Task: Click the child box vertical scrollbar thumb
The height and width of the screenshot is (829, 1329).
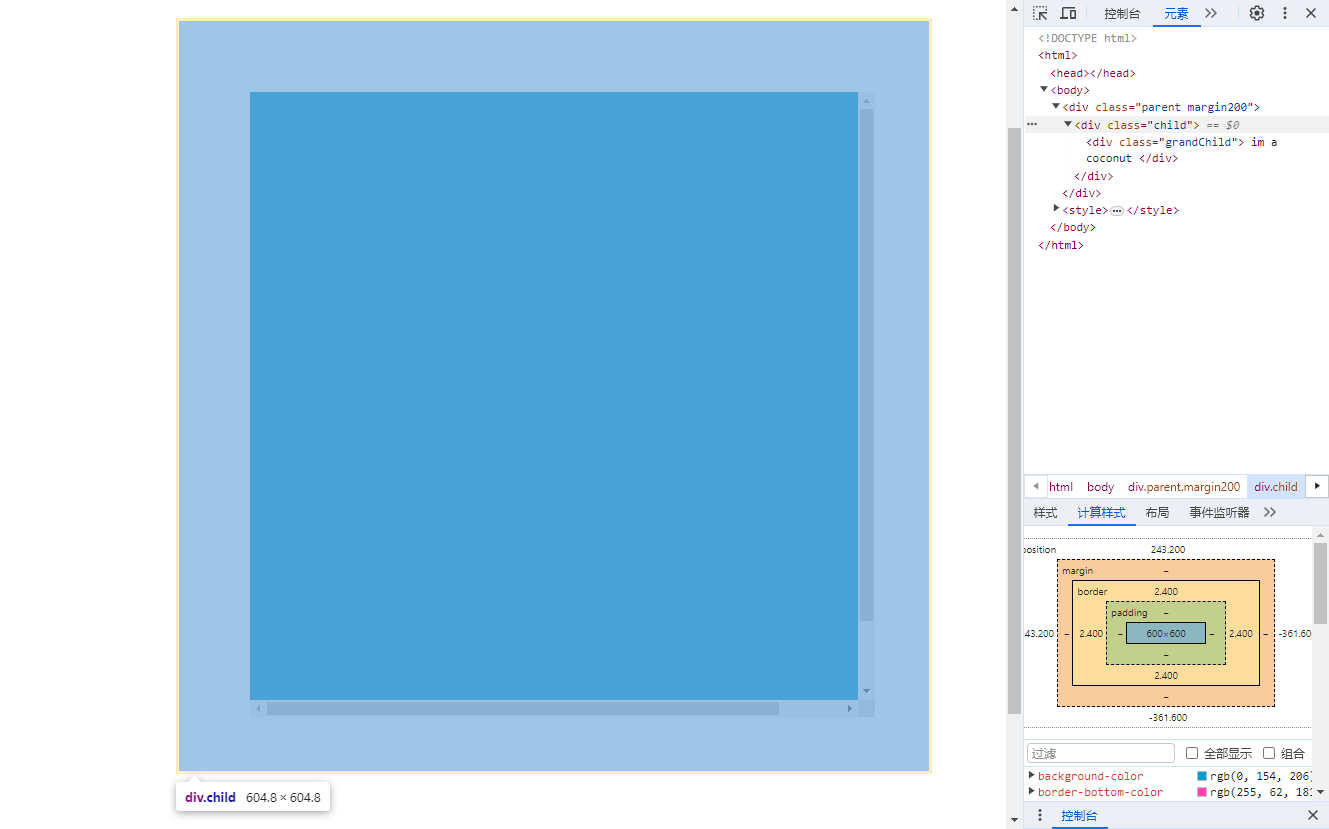Action: click(x=866, y=365)
